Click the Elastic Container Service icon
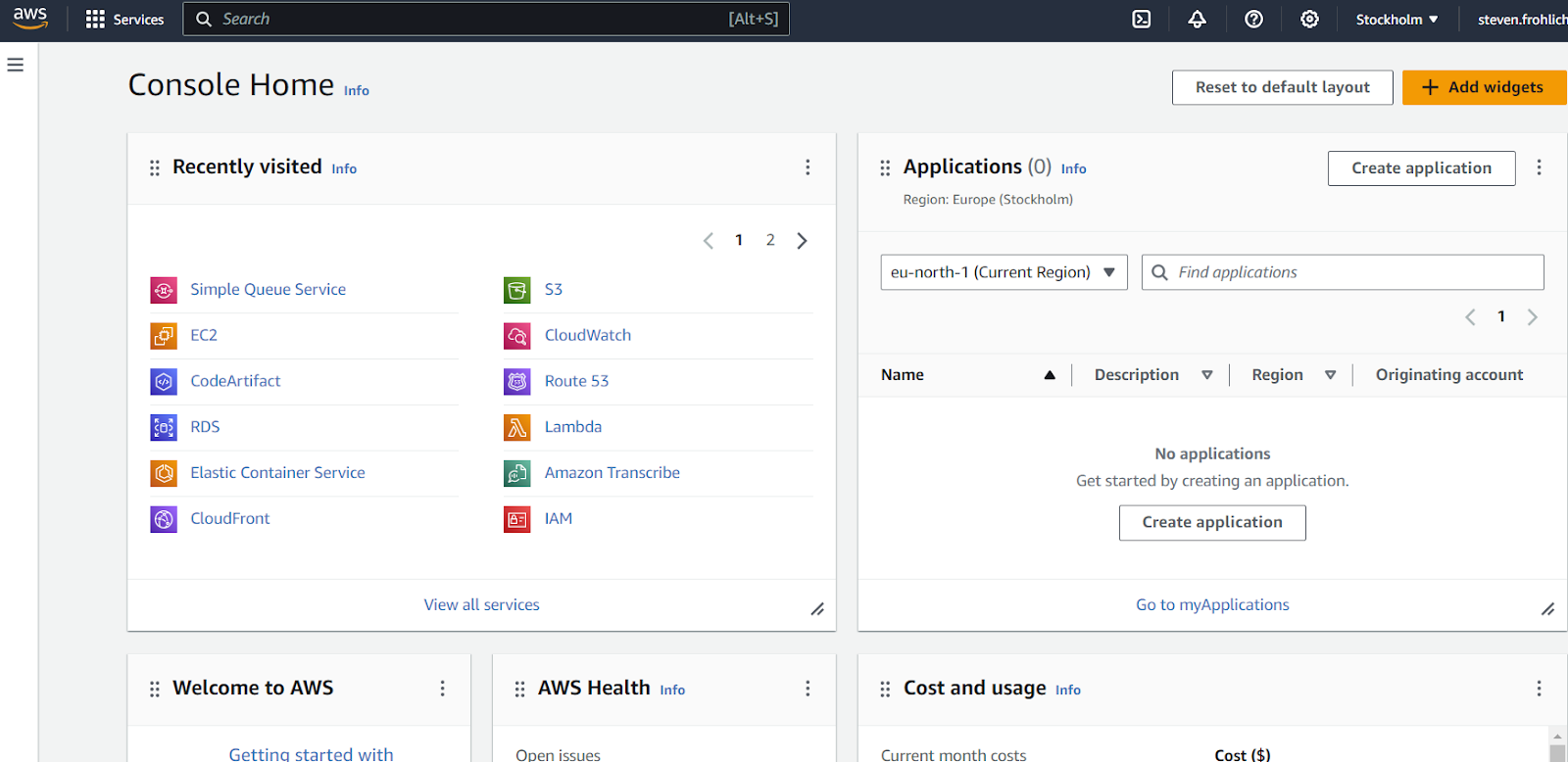The height and width of the screenshot is (762, 1568). pos(164,473)
